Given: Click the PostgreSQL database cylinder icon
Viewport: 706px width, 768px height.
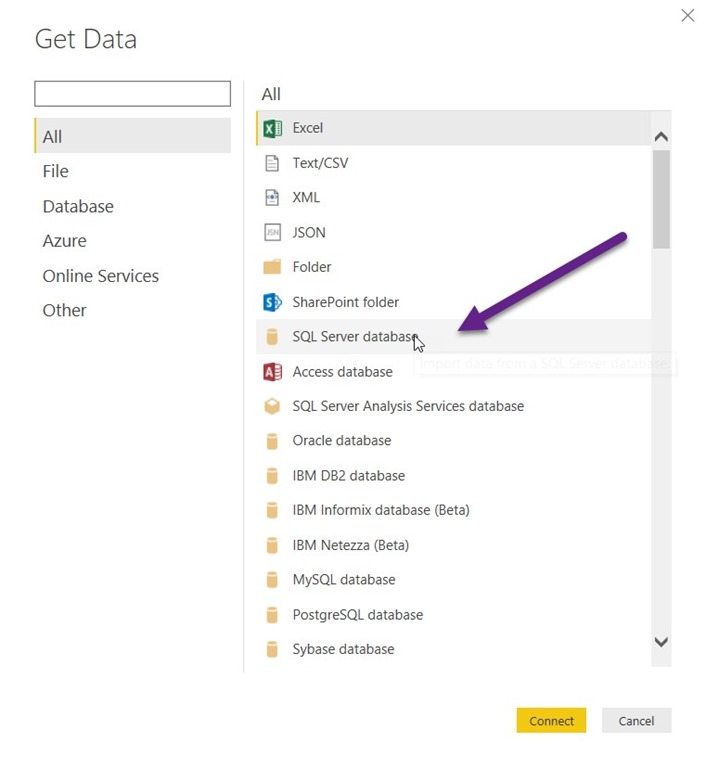Looking at the screenshot, I should tap(272, 615).
